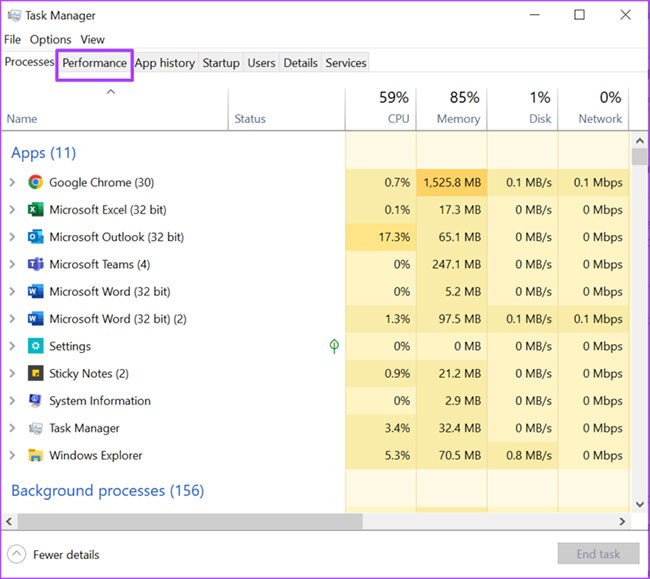Sort processes by the Name column
Image resolution: width=650 pixels, height=579 pixels.
(114, 109)
